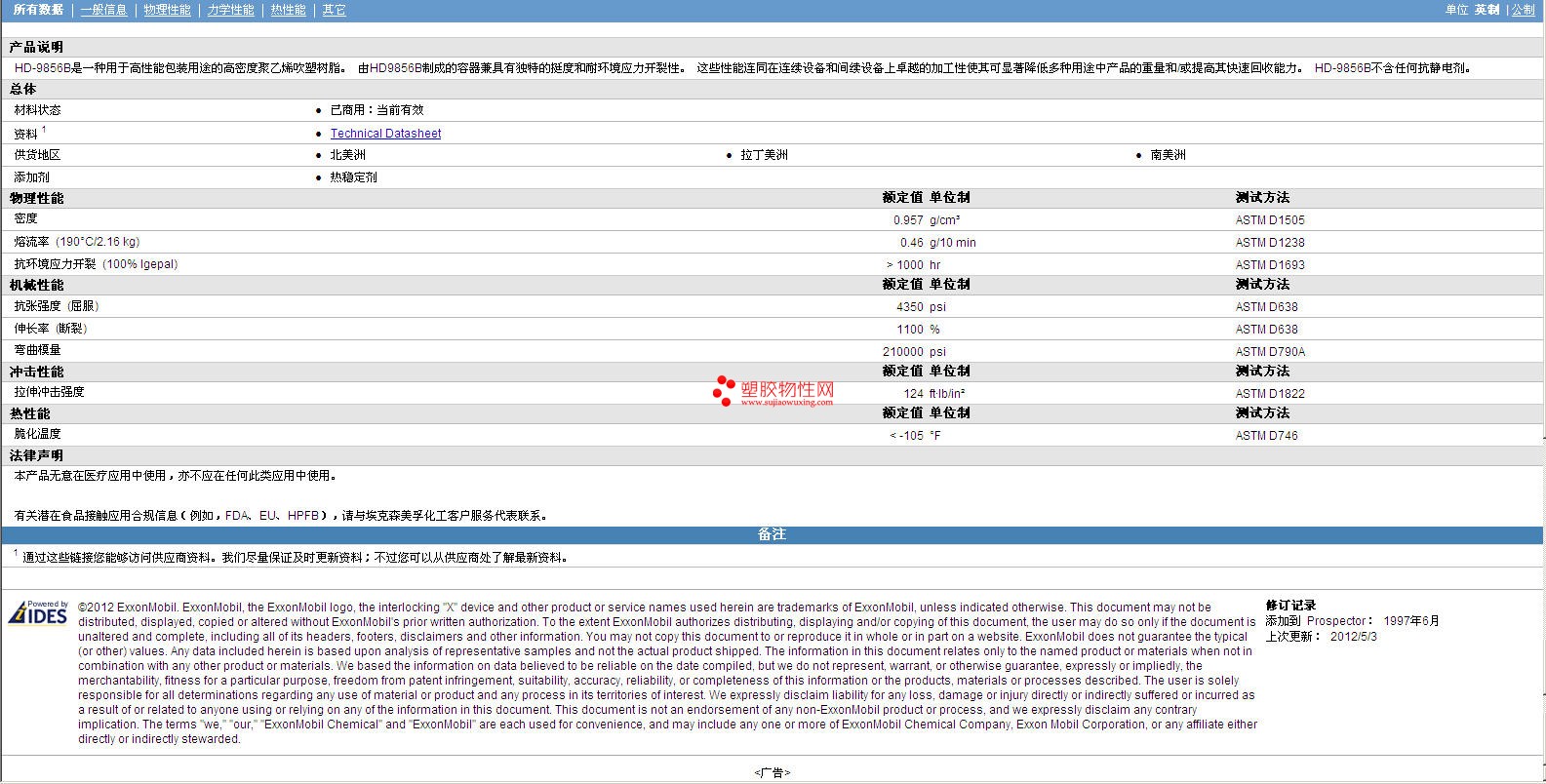Click the ASTM D1238 test method
The height and width of the screenshot is (784, 1546).
(x=1270, y=243)
